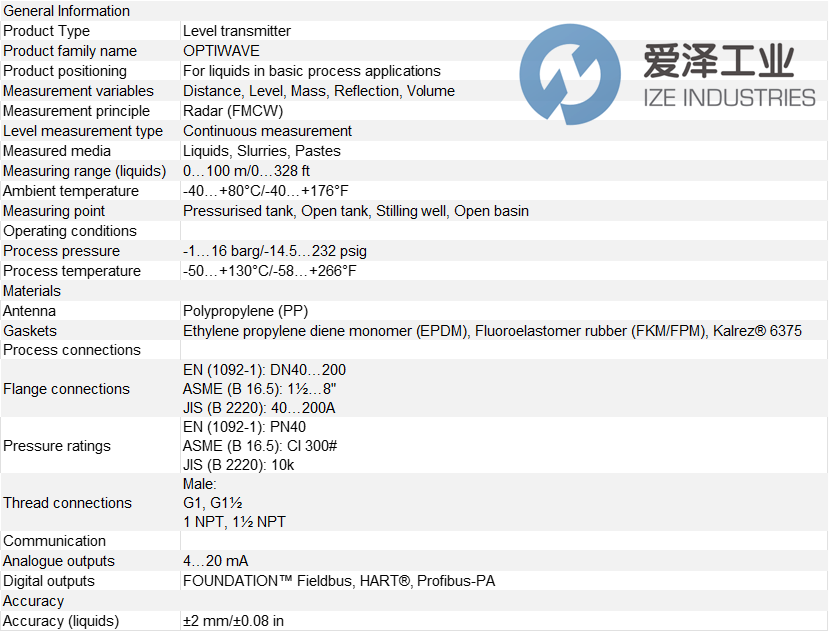Click 'For liquids in basic process applications'
829x632 pixels.
(311, 71)
